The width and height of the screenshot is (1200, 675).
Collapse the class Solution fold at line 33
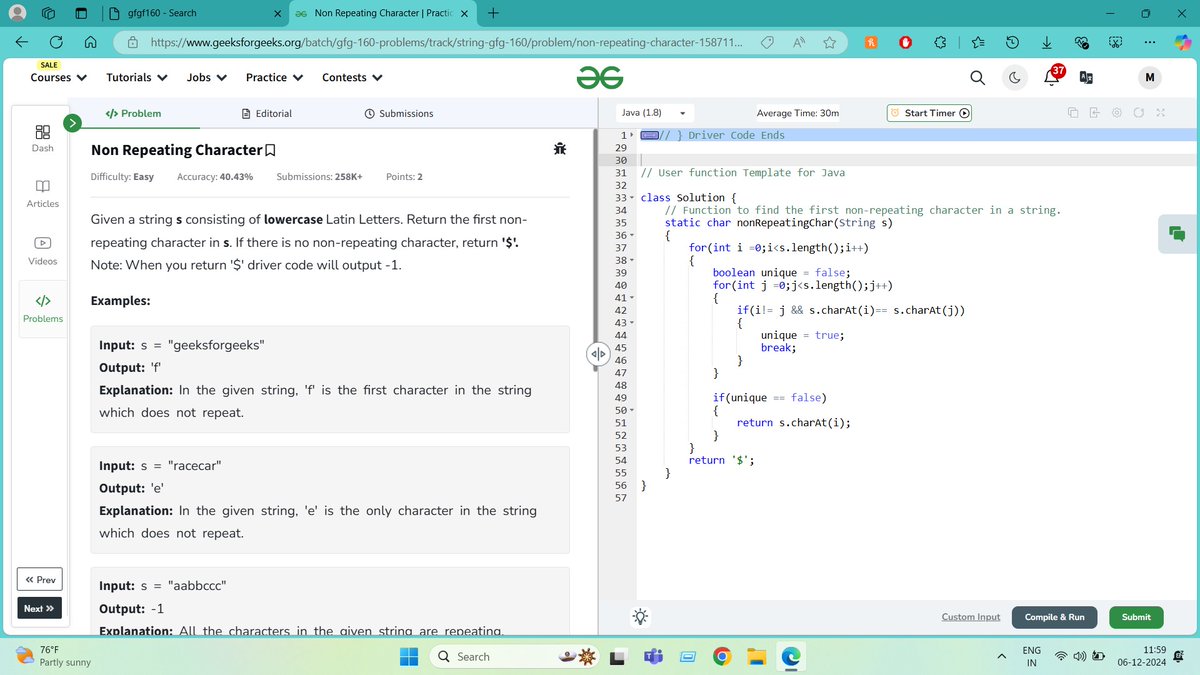(631, 198)
